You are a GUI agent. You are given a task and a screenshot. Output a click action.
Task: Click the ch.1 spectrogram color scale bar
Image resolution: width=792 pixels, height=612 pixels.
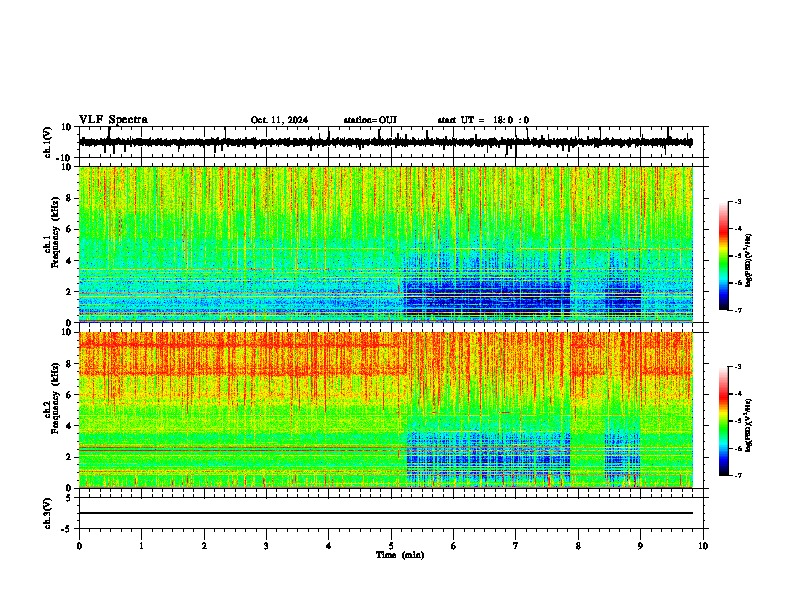coord(724,256)
